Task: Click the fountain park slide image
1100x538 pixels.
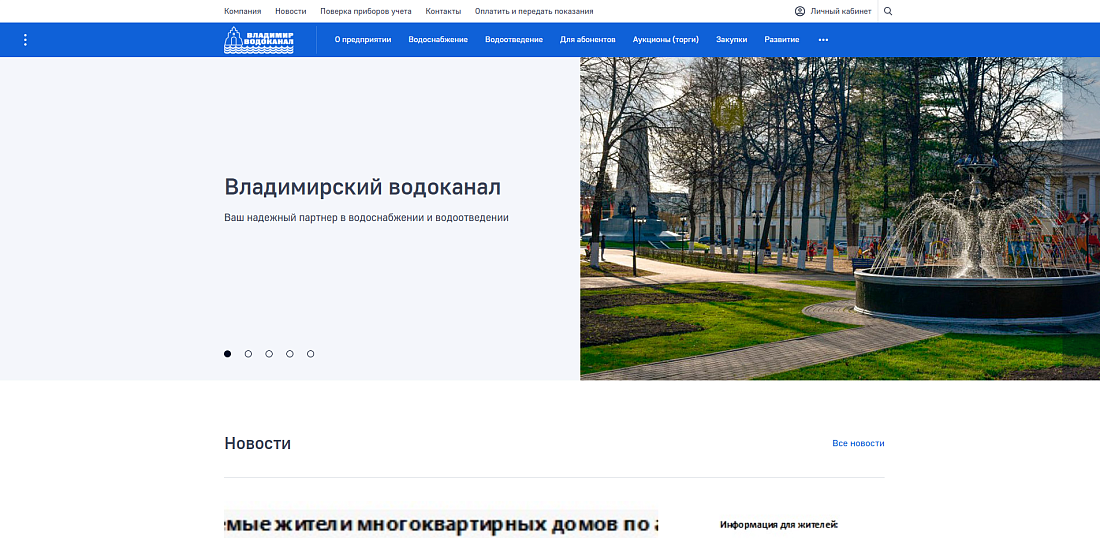Action: (x=840, y=219)
